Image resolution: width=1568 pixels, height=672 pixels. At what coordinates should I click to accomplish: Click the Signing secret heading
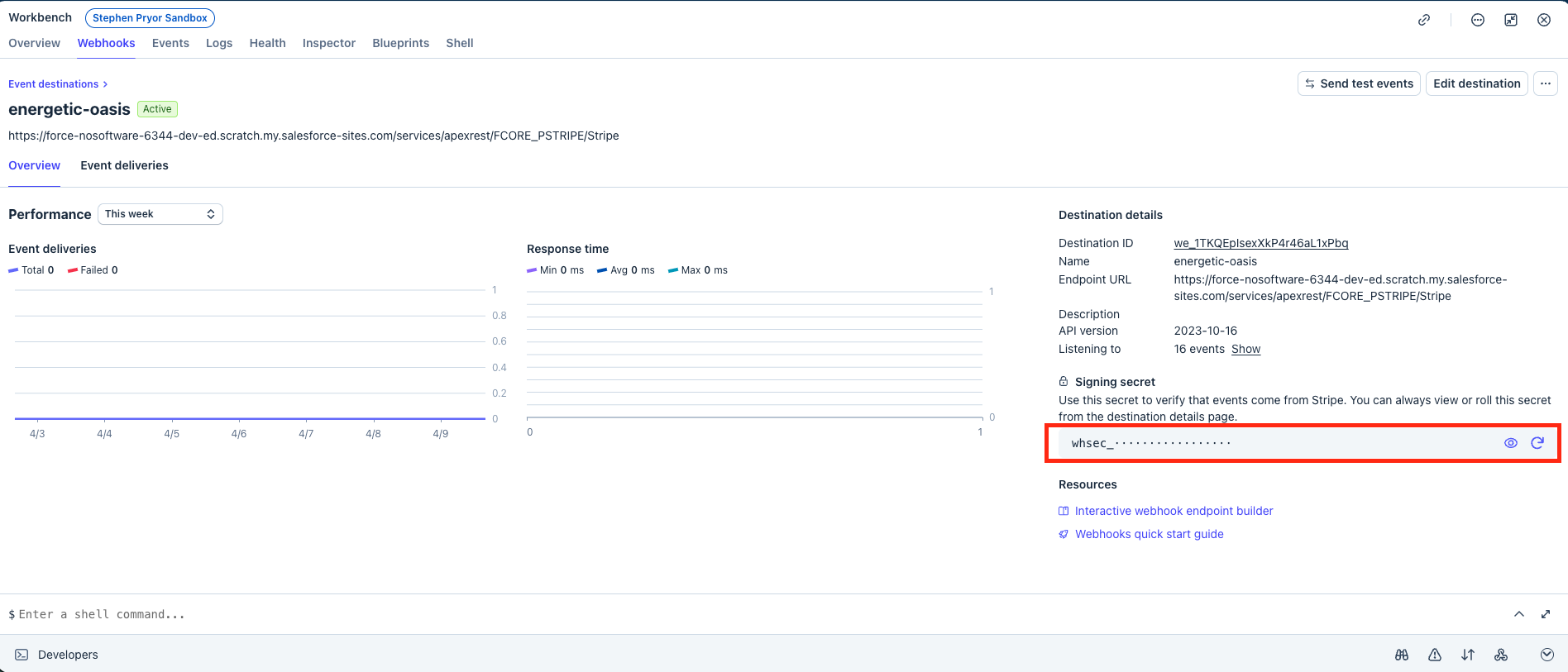[x=1115, y=382]
